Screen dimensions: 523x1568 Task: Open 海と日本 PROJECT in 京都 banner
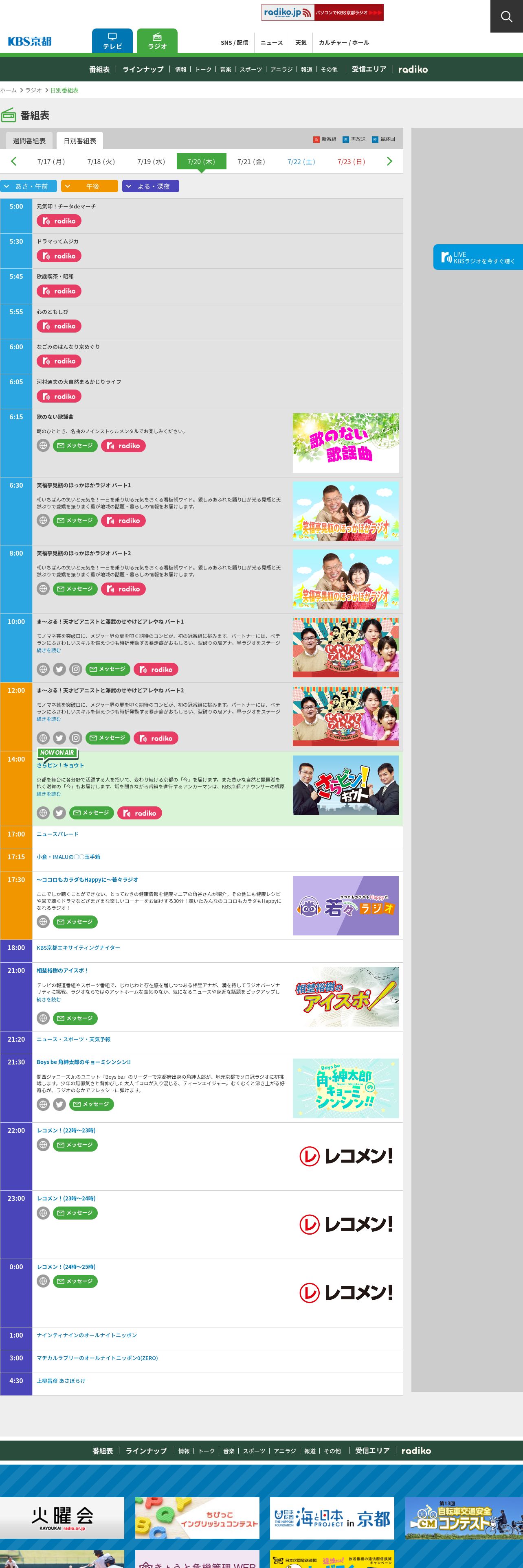[x=332, y=1518]
